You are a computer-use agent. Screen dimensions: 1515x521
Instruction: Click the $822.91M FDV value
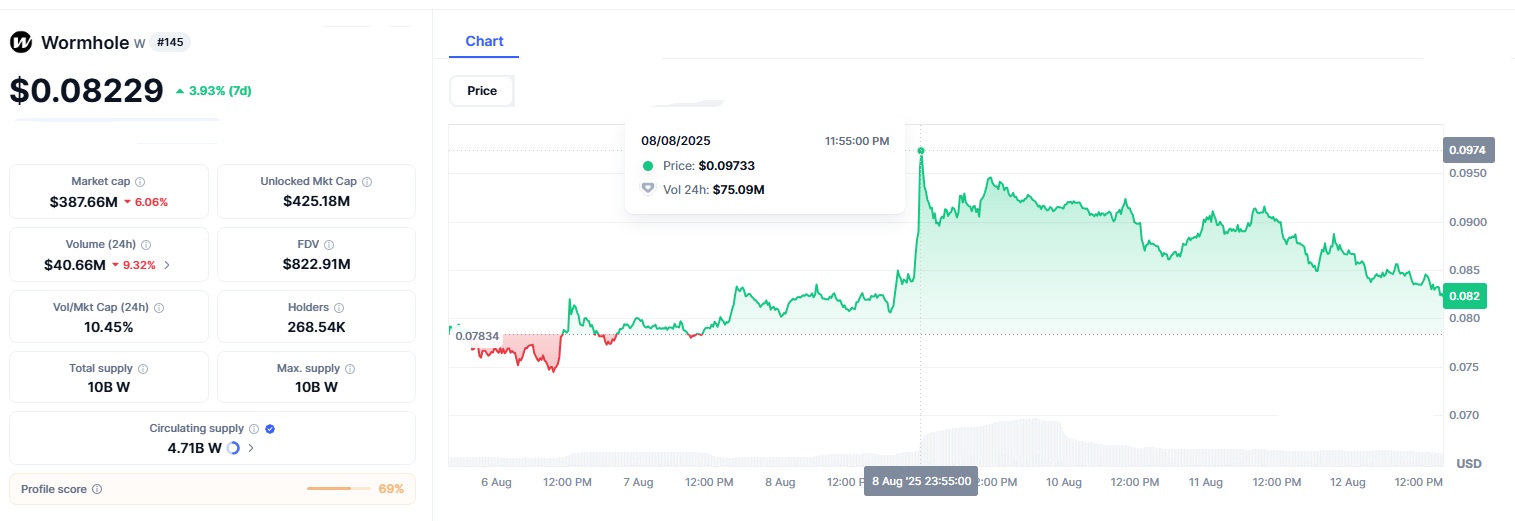tap(316, 265)
